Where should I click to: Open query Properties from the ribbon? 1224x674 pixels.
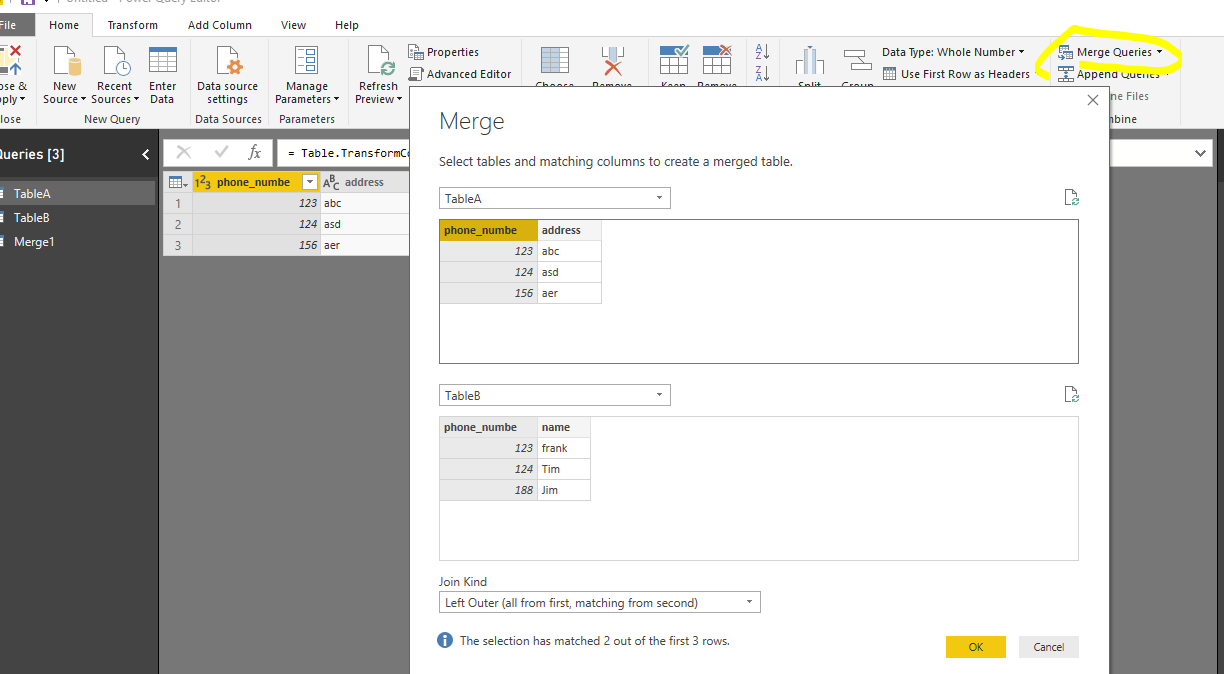[x=444, y=52]
